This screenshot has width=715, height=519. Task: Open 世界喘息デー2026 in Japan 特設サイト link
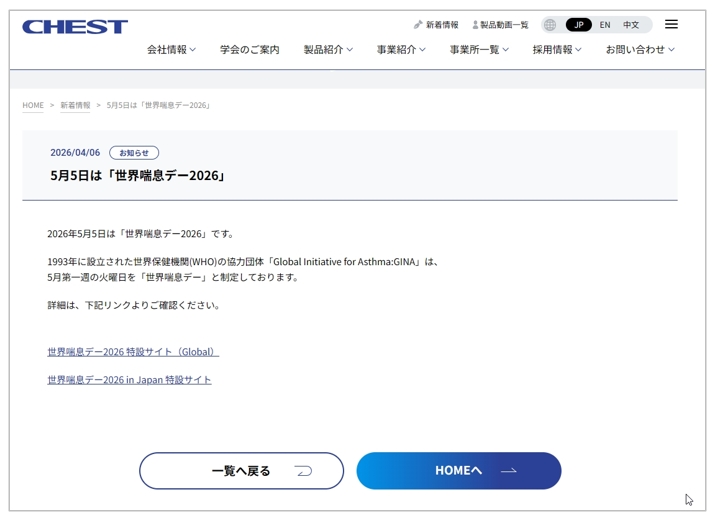(129, 380)
